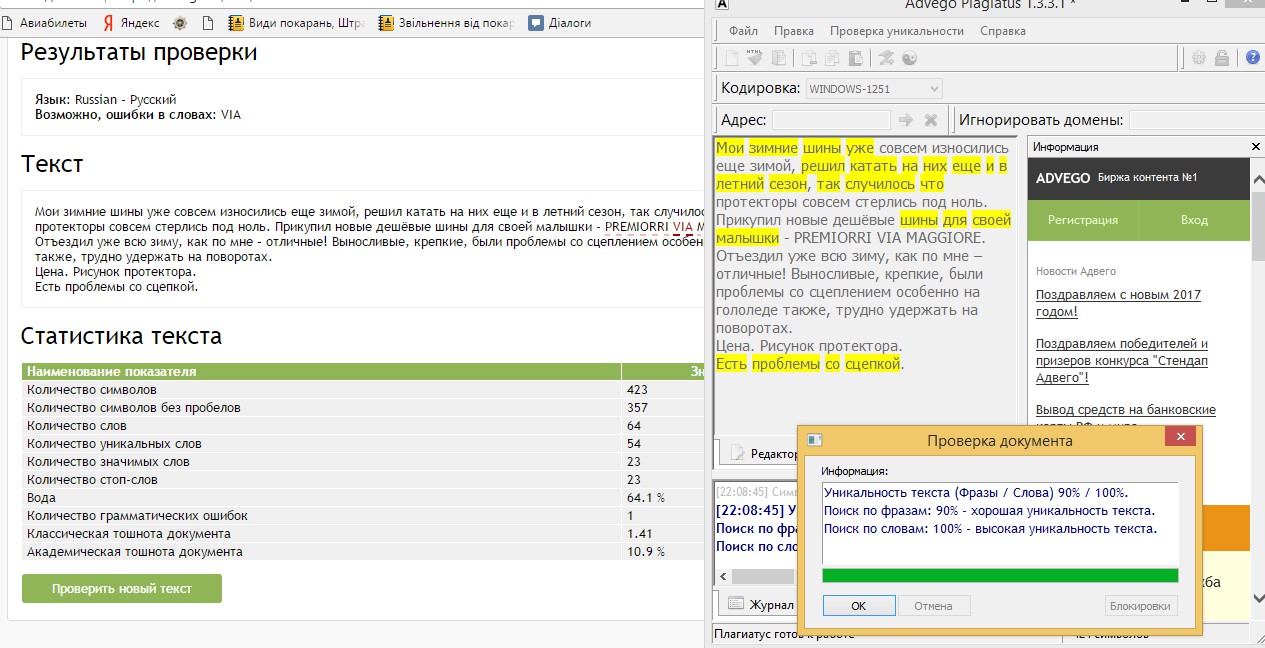1265x648 pixels.
Task: Open the Поздравляем с новым 2017 годом link
Action: [1118, 303]
